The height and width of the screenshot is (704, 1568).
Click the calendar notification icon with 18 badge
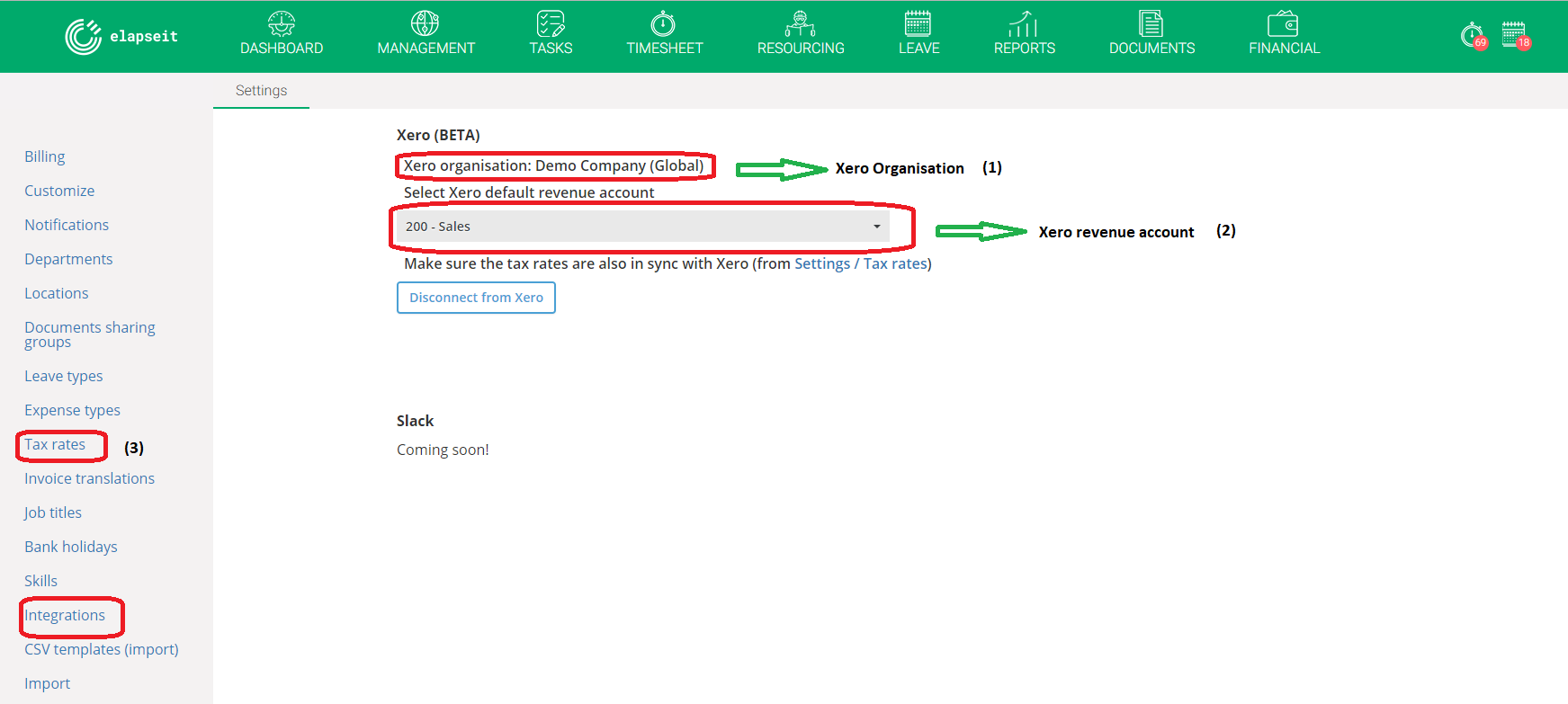click(1516, 36)
